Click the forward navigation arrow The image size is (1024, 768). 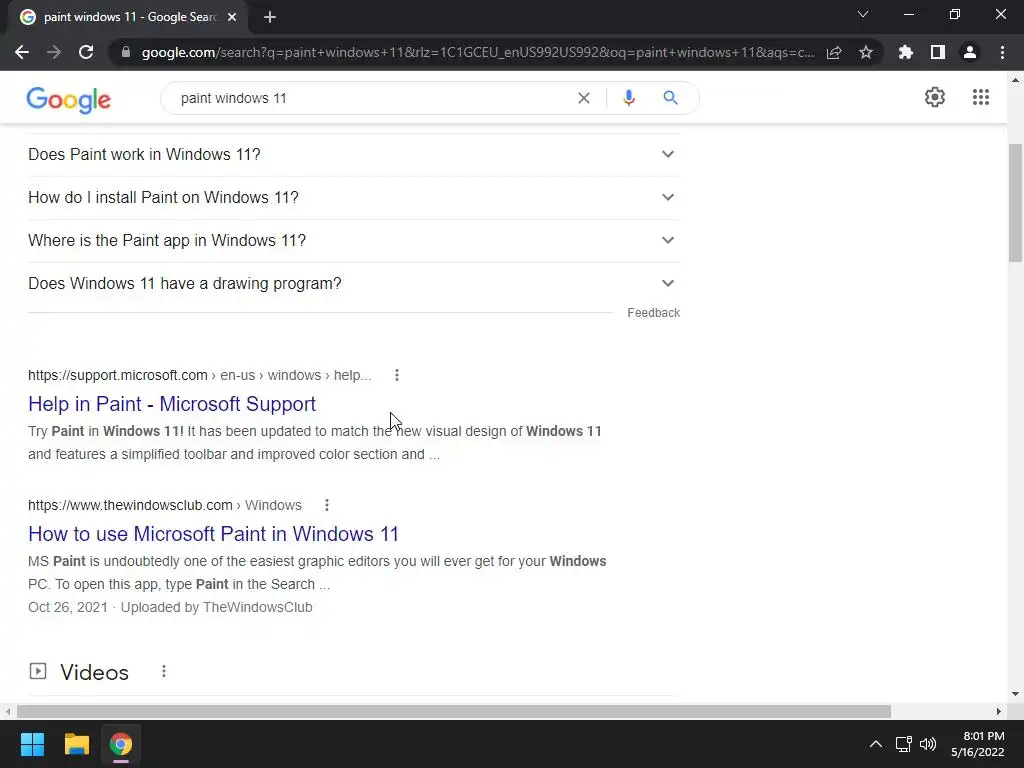(54, 52)
